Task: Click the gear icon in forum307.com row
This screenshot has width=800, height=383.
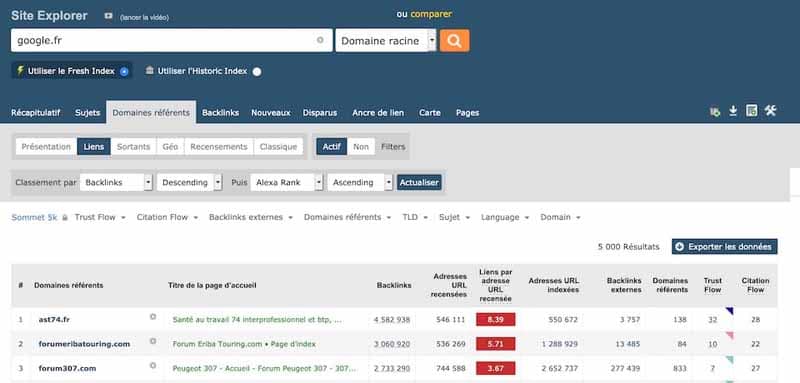Action: [153, 366]
